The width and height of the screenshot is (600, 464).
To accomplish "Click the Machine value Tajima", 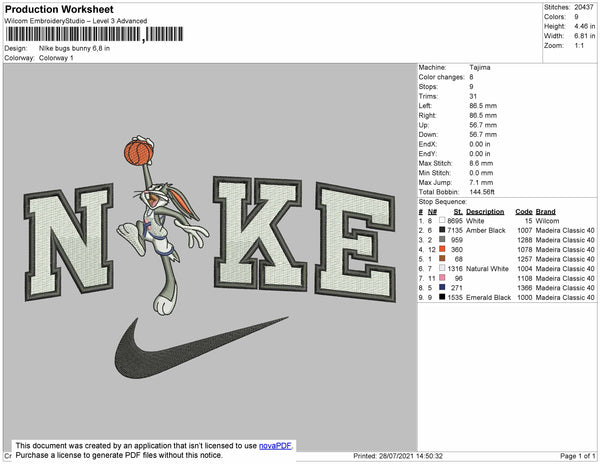I will pyautogui.click(x=479, y=67).
